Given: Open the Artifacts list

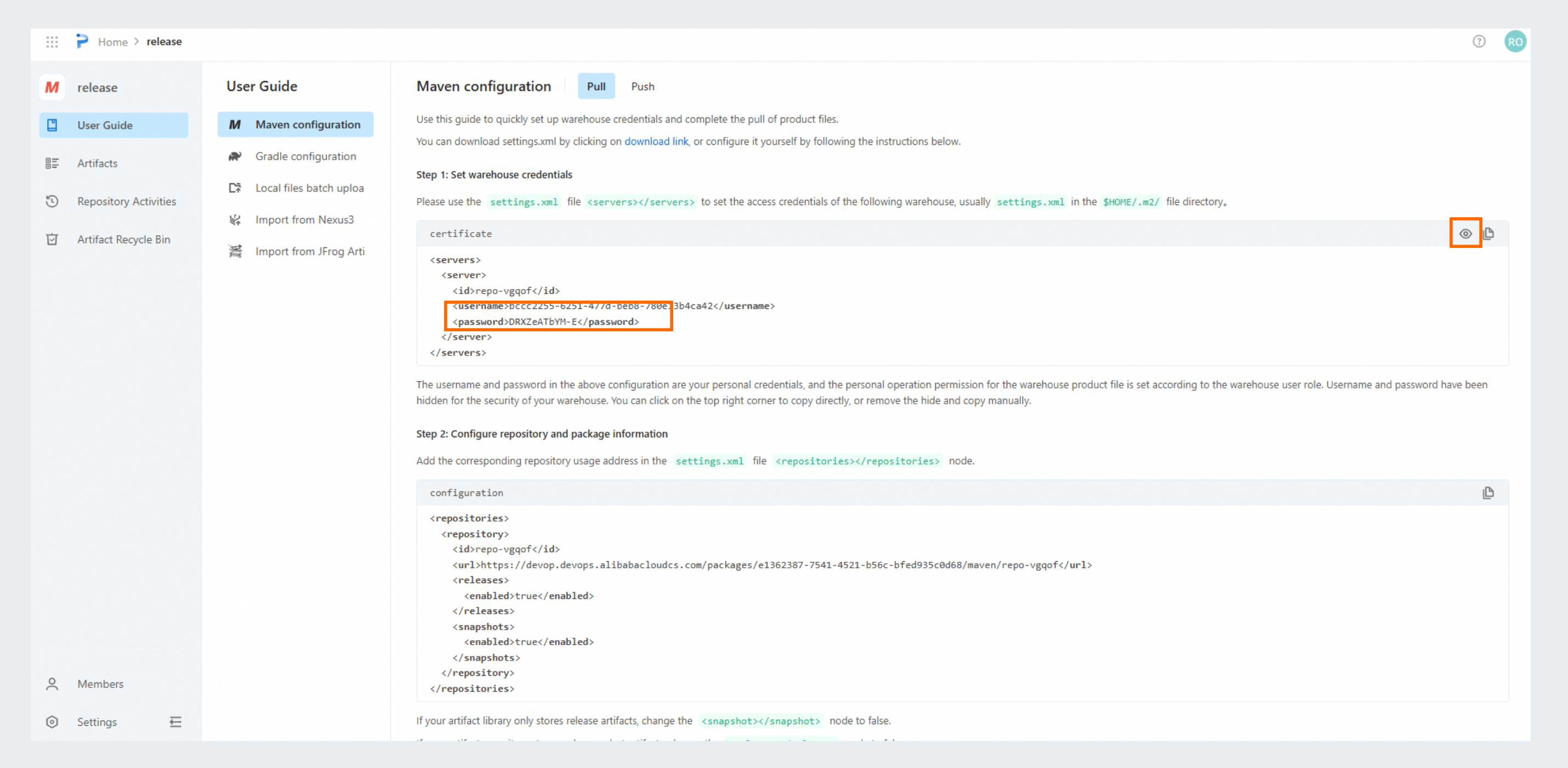Looking at the screenshot, I should coord(97,163).
